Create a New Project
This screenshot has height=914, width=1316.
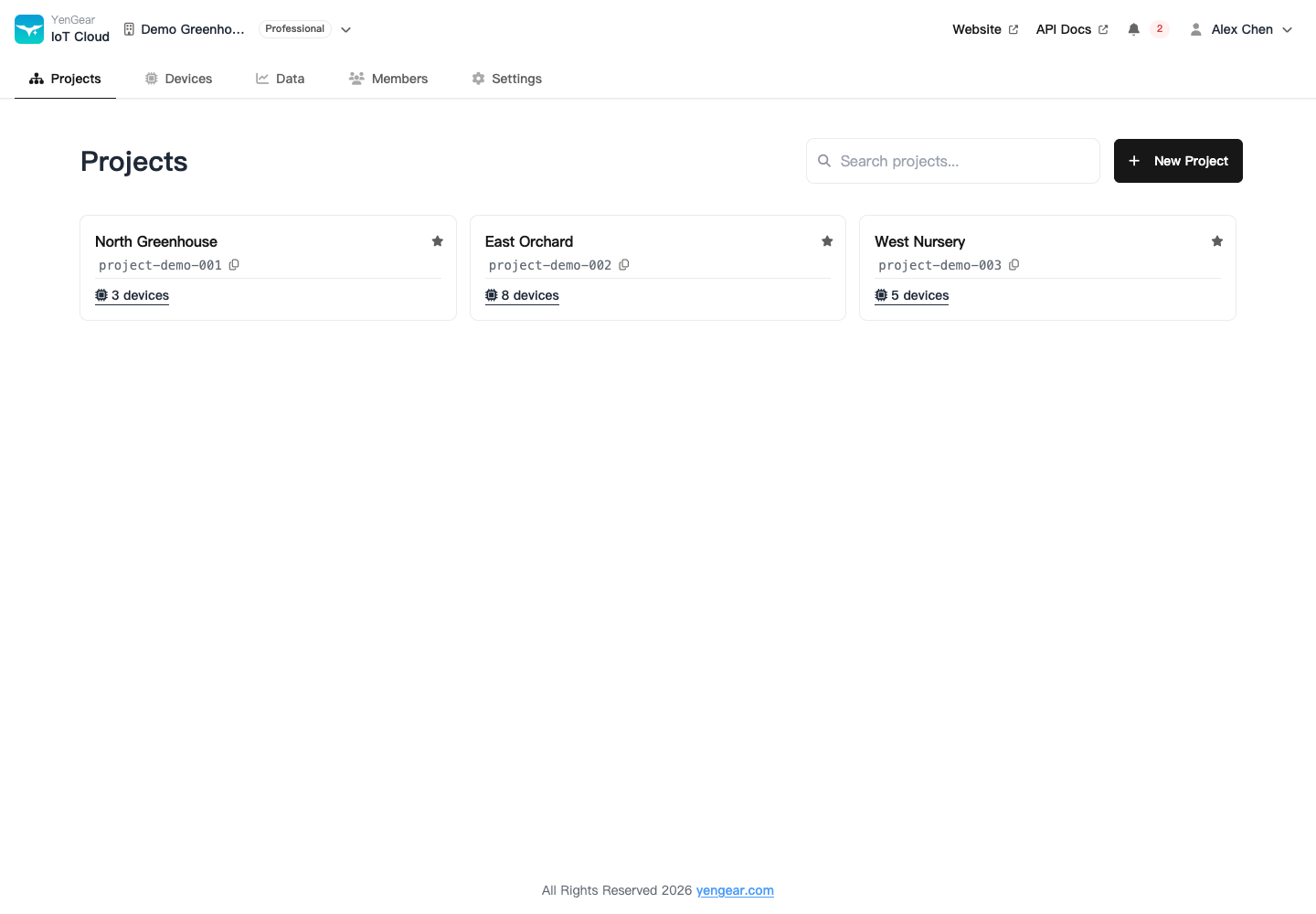1178,161
